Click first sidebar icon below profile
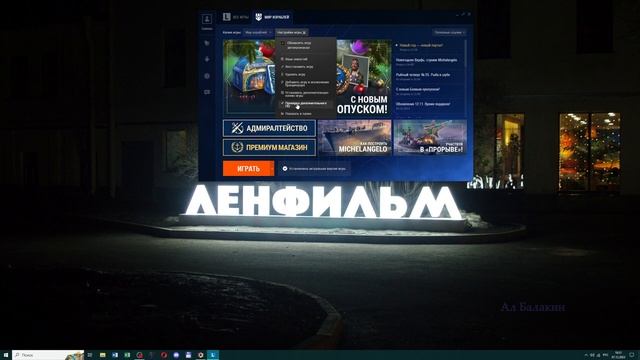 [207, 43]
